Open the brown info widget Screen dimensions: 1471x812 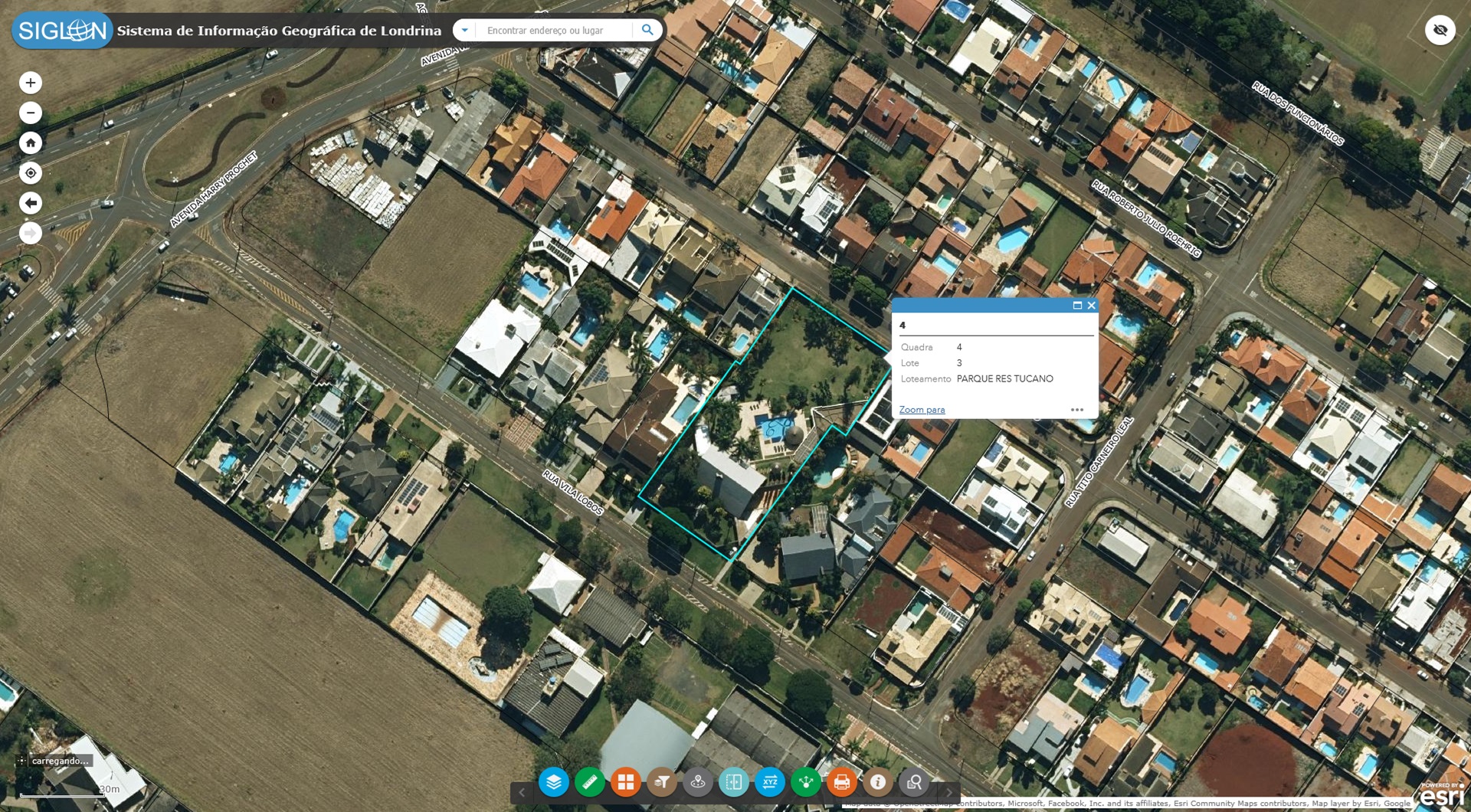pyautogui.click(x=878, y=782)
